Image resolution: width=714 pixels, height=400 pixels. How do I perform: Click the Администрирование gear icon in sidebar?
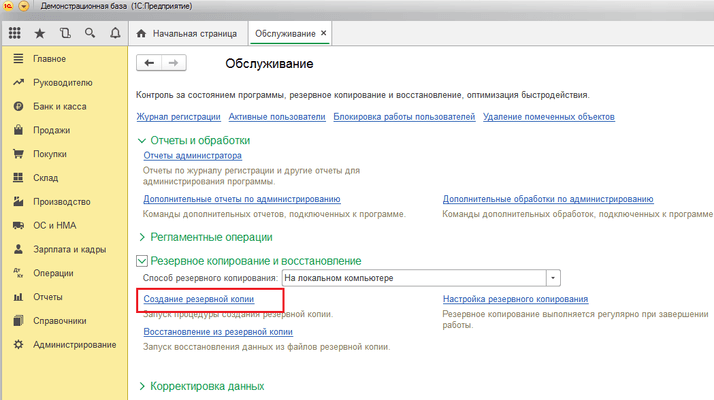click(x=18, y=345)
